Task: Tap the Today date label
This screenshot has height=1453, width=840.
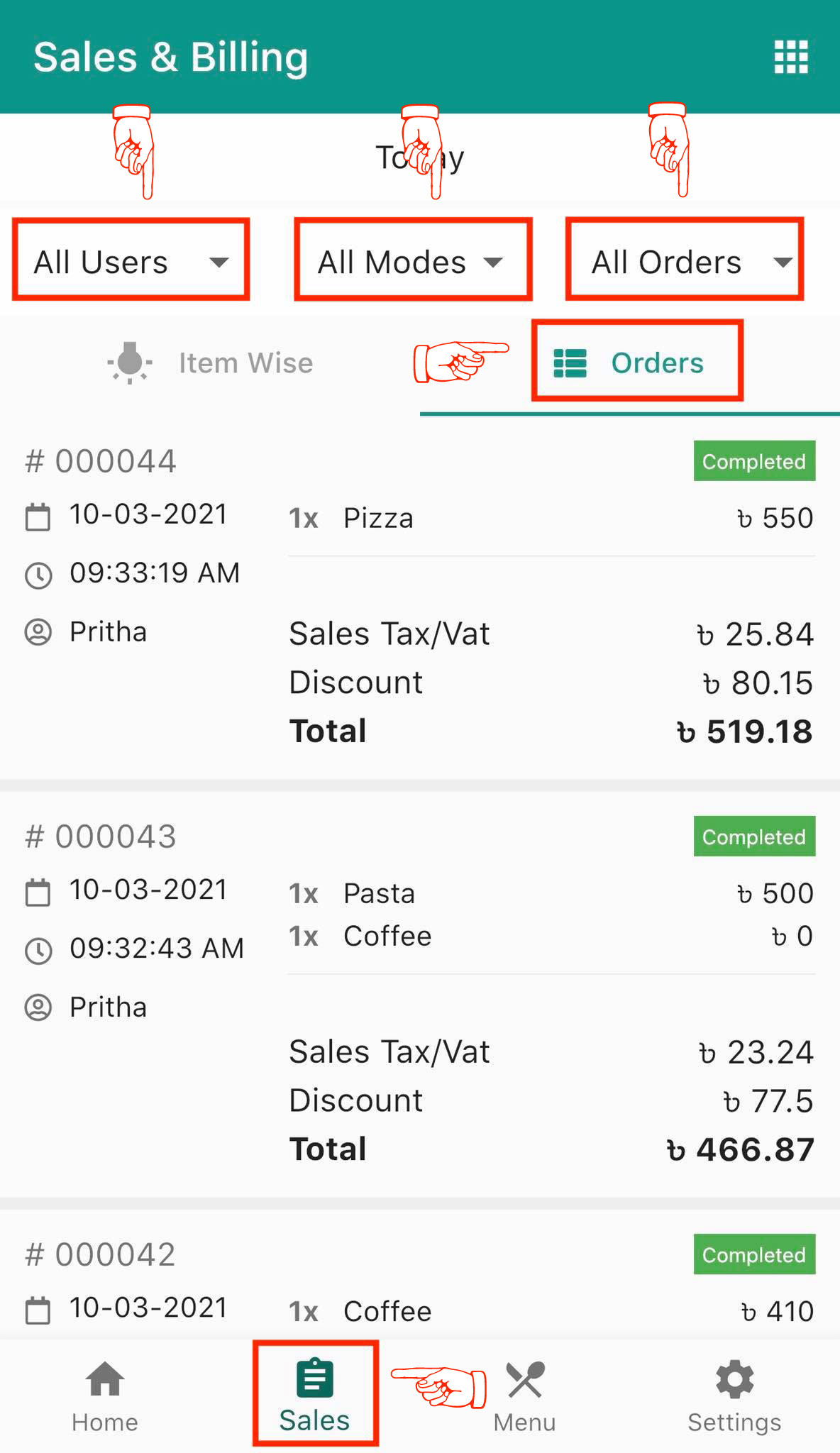Action: click(x=420, y=158)
